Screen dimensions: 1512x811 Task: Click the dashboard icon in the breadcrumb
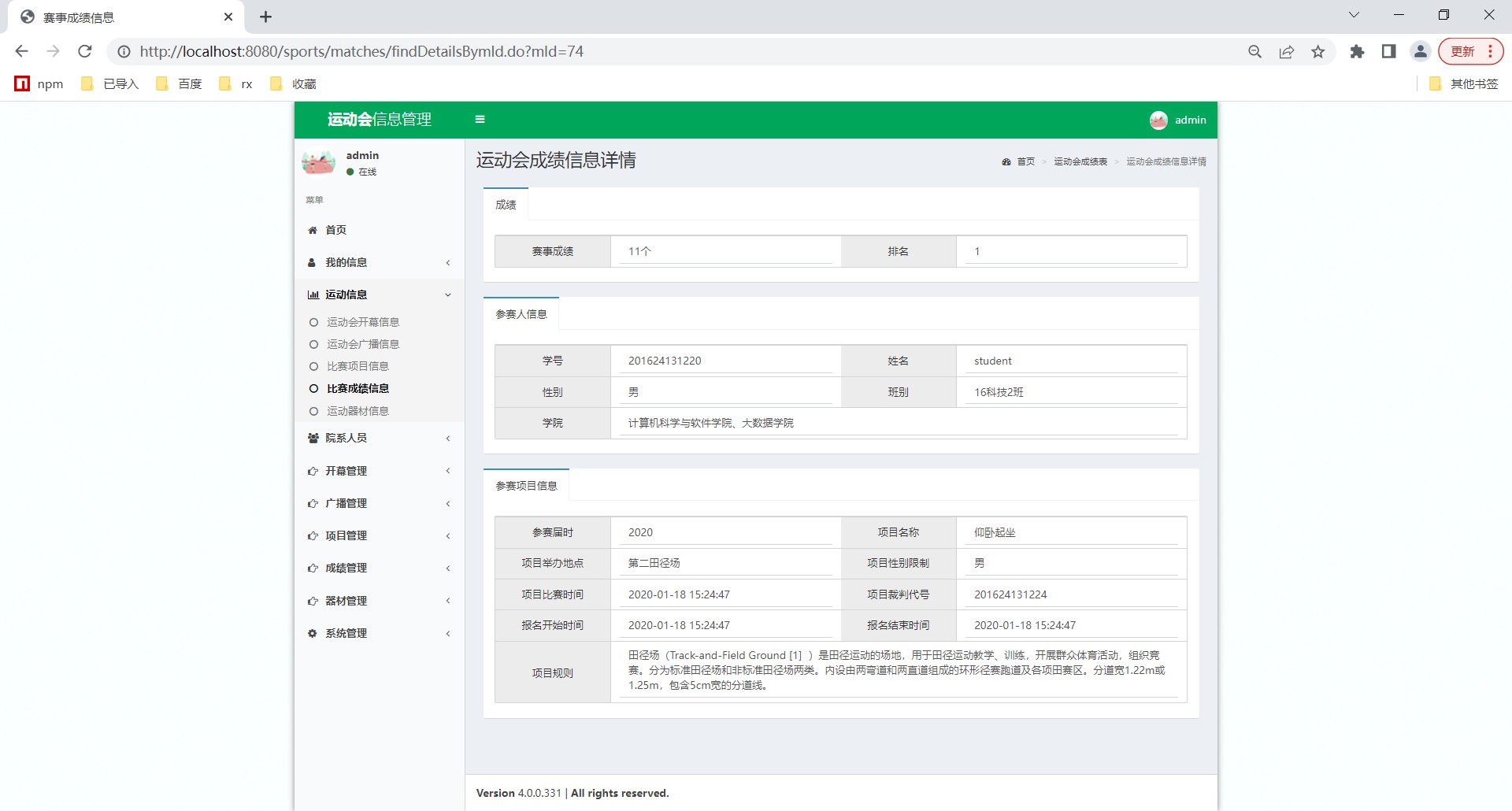pyautogui.click(x=1006, y=161)
